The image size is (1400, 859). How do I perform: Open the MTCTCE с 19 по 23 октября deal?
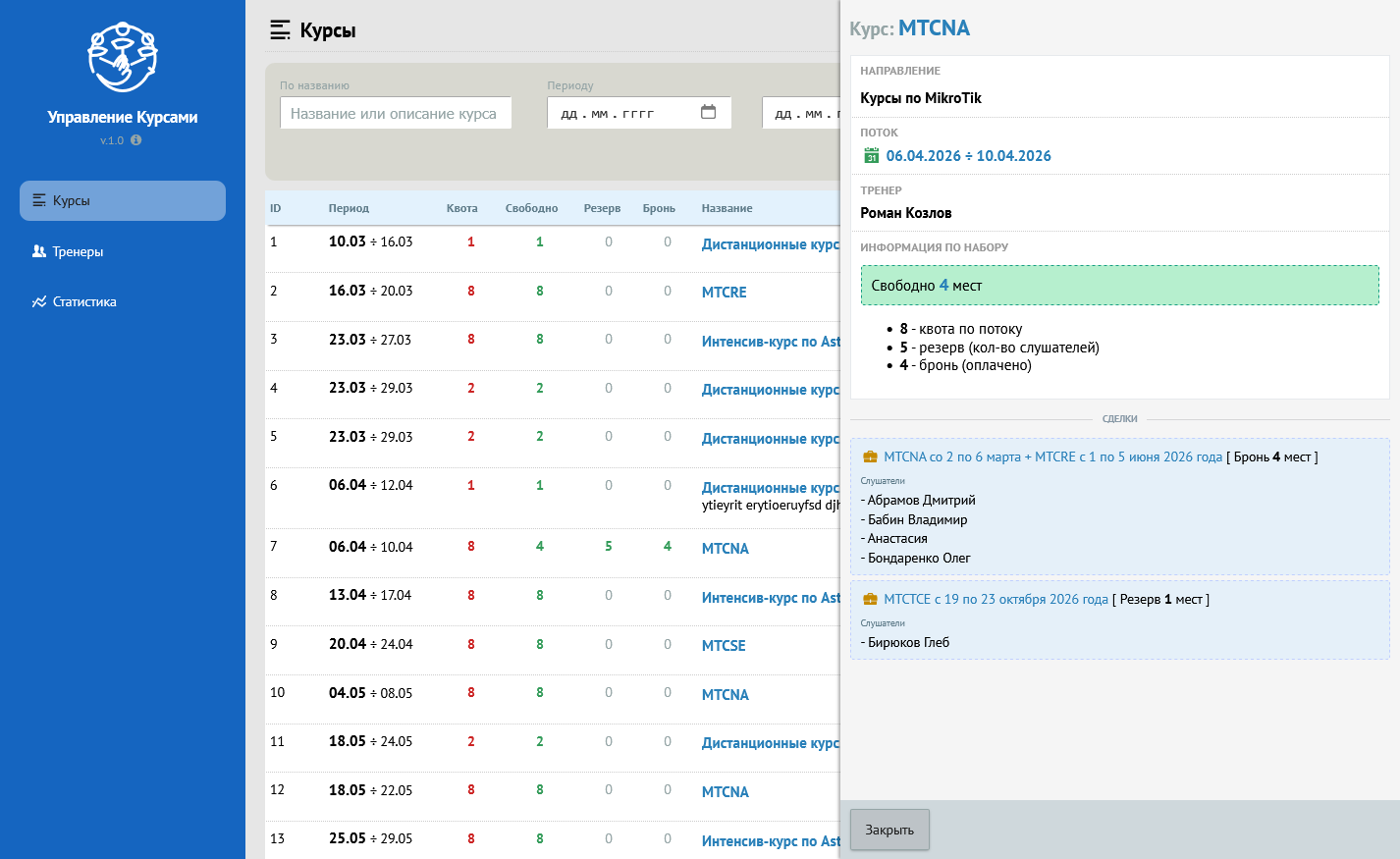996,600
